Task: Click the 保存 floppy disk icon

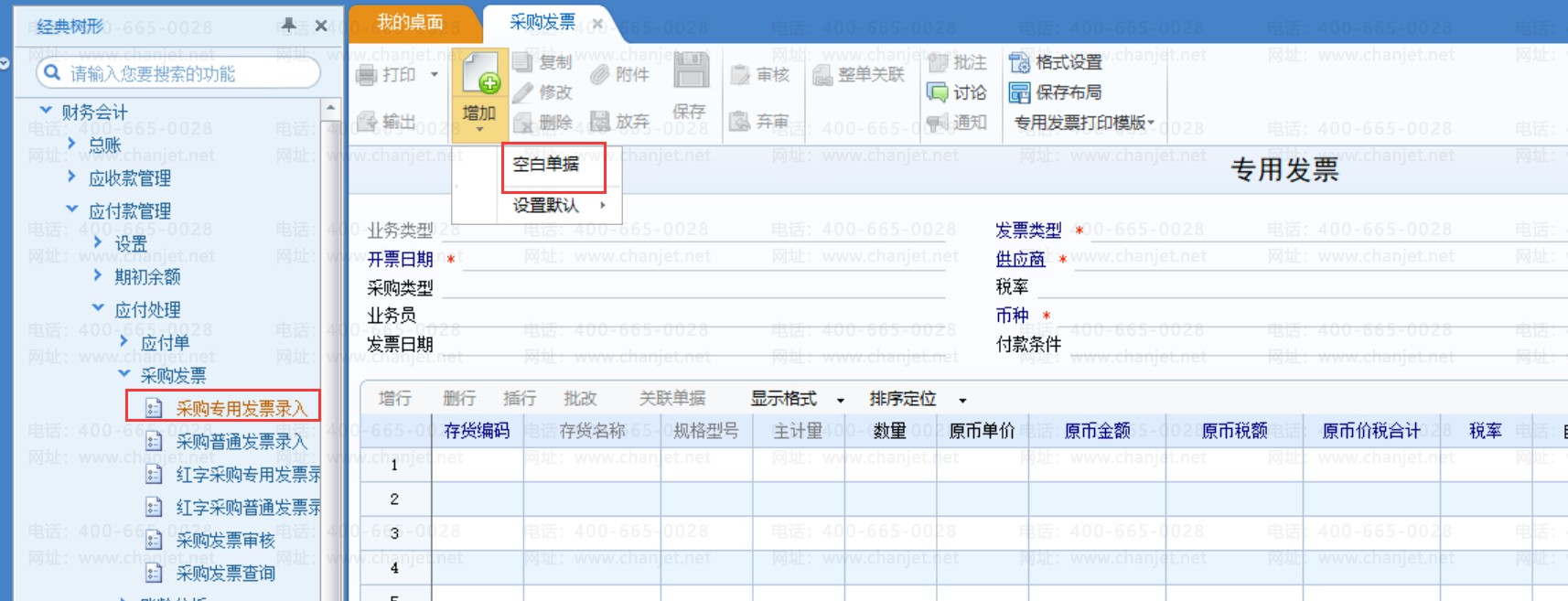Action: click(x=691, y=71)
